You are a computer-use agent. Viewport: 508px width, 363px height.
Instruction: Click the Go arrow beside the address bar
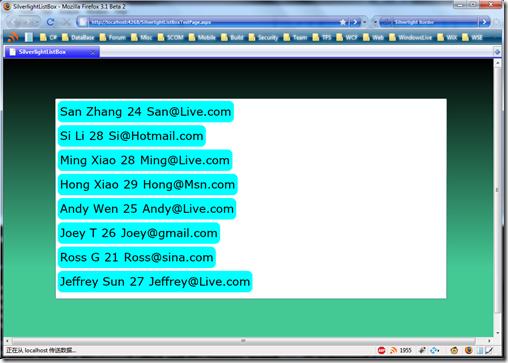coord(355,22)
